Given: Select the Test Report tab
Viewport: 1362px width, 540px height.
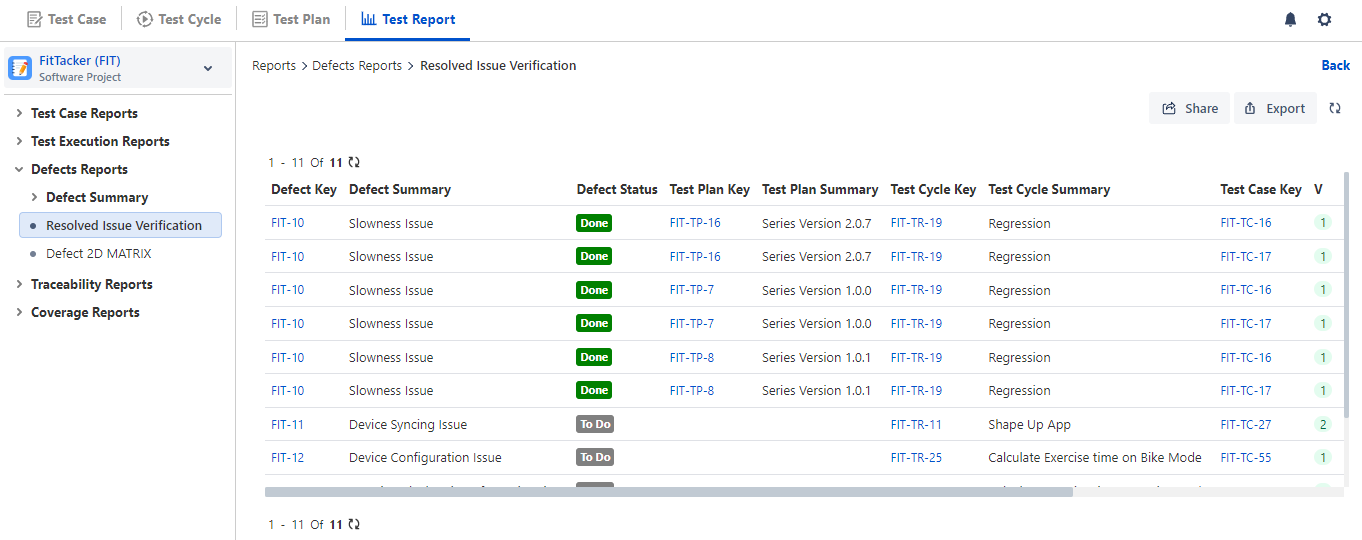Looking at the screenshot, I should click(408, 19).
